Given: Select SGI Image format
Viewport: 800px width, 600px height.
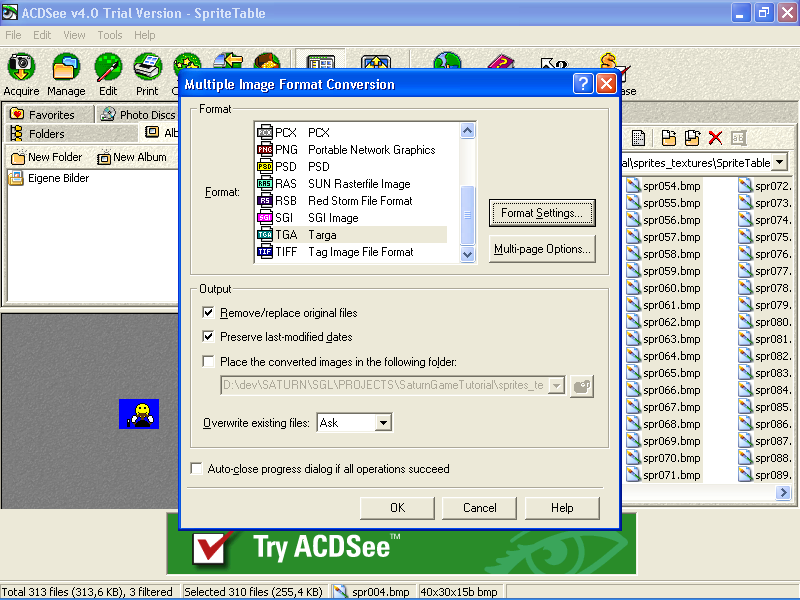Looking at the screenshot, I should [x=351, y=218].
